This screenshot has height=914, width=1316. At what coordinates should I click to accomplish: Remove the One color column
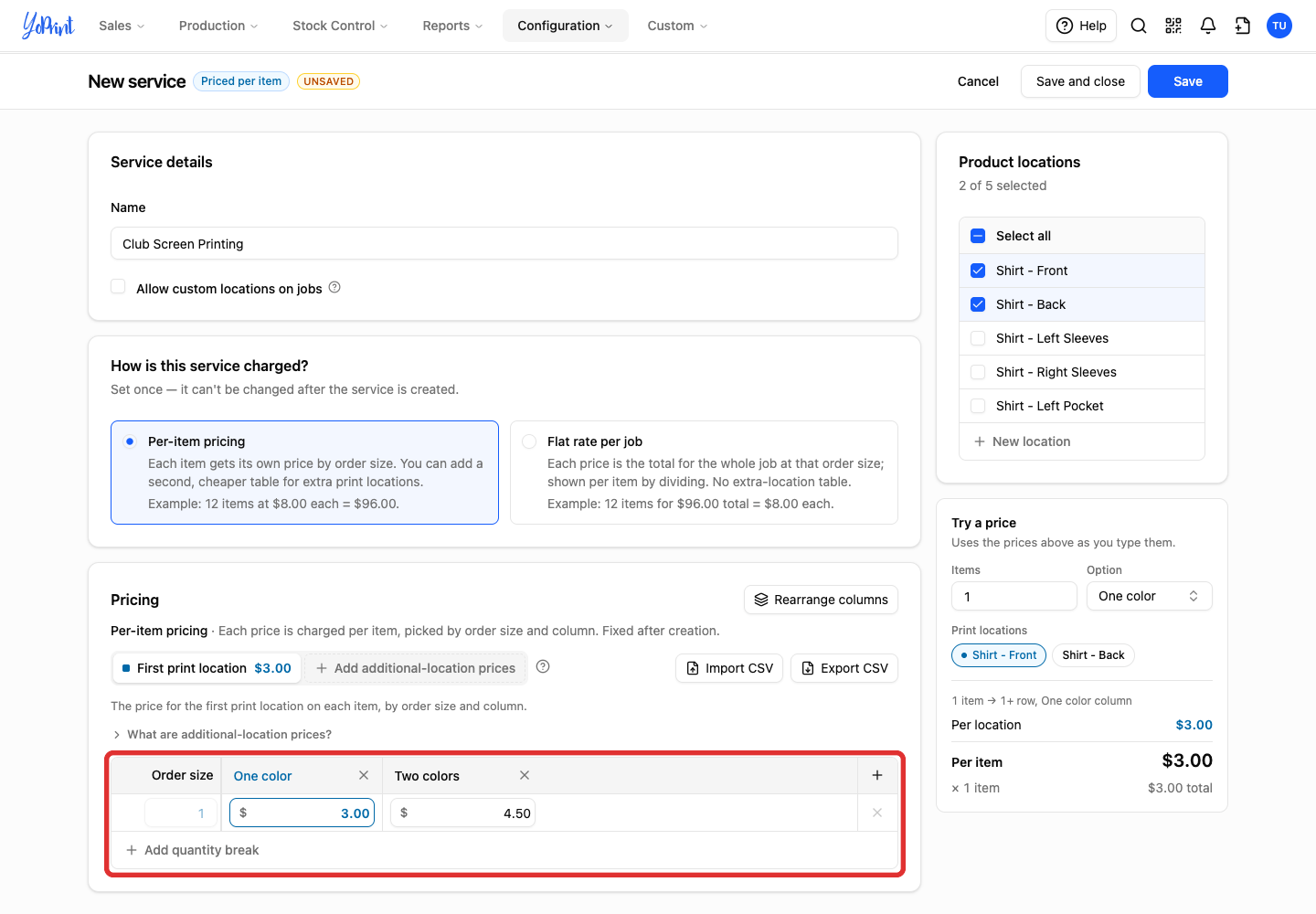[364, 775]
